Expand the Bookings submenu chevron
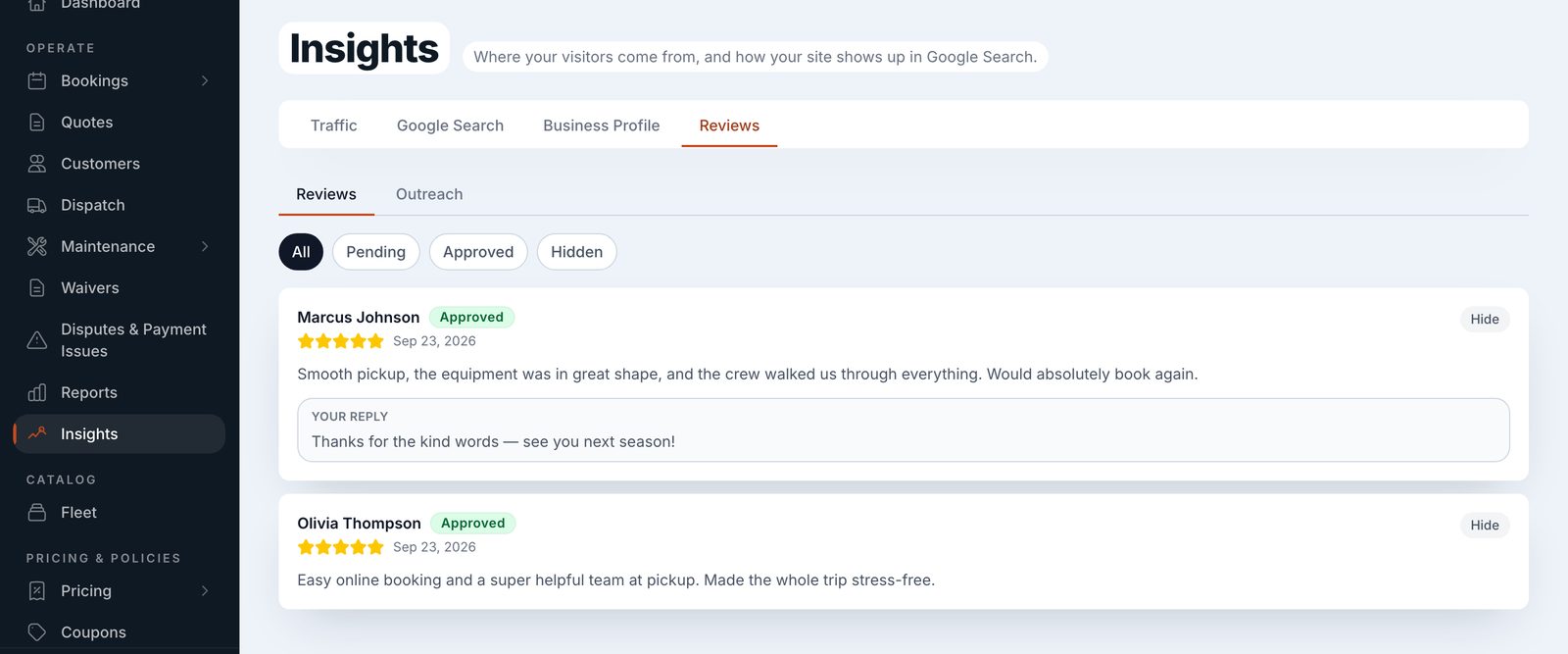1568x654 pixels. [205, 80]
